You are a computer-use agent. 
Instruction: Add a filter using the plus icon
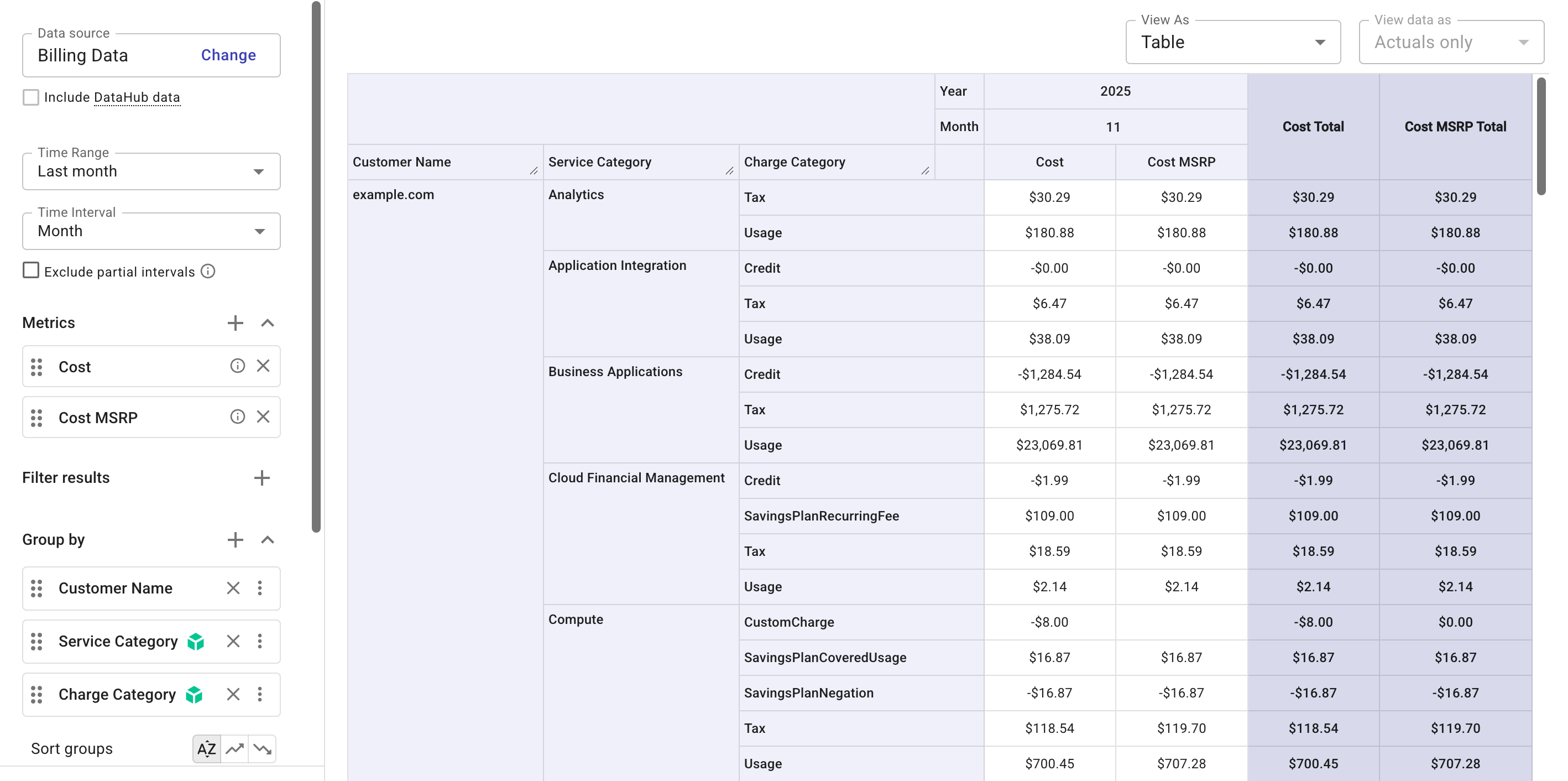(262, 477)
